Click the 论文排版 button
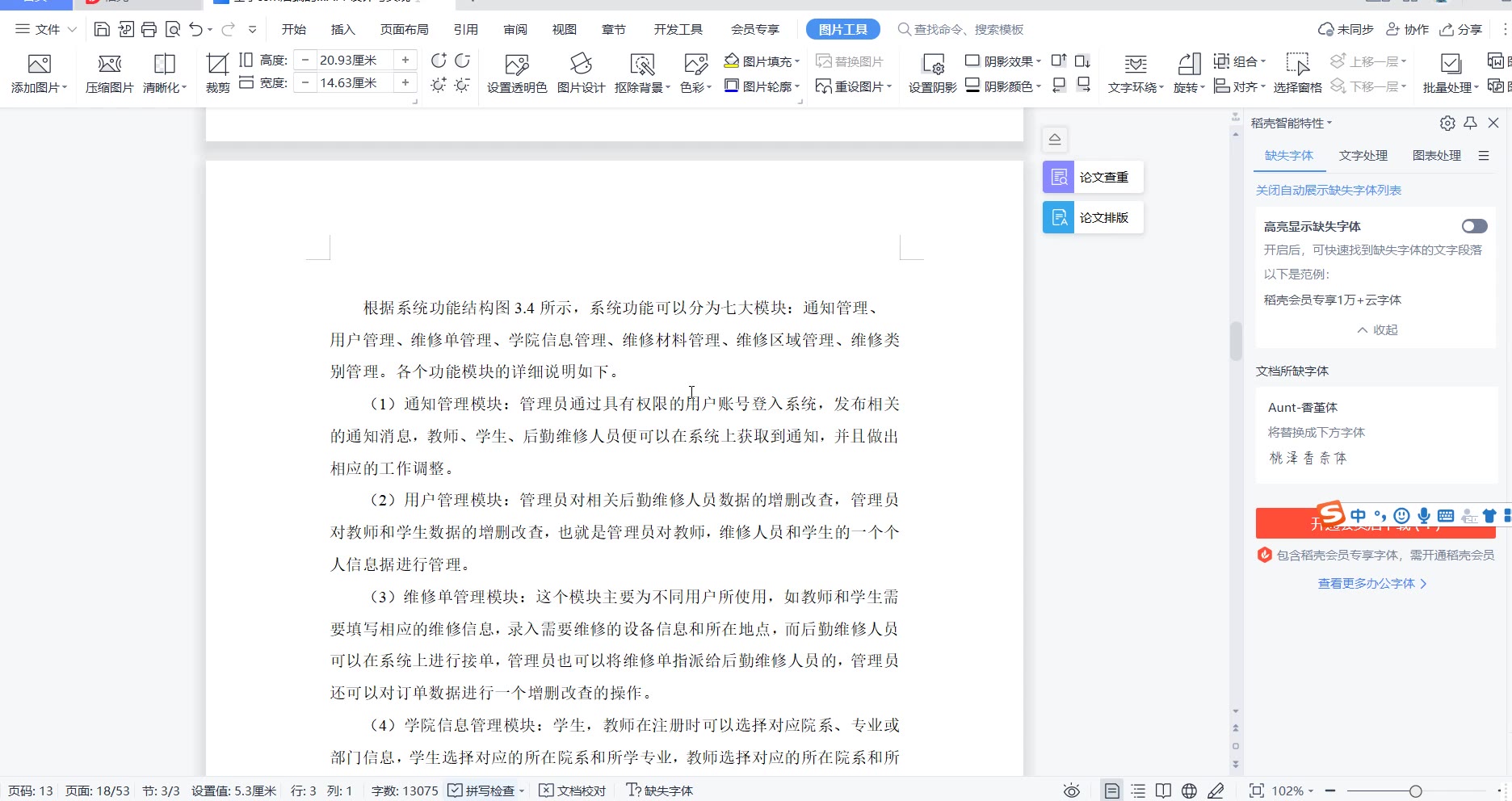Screen dimensions: 1512x801 (1093, 217)
